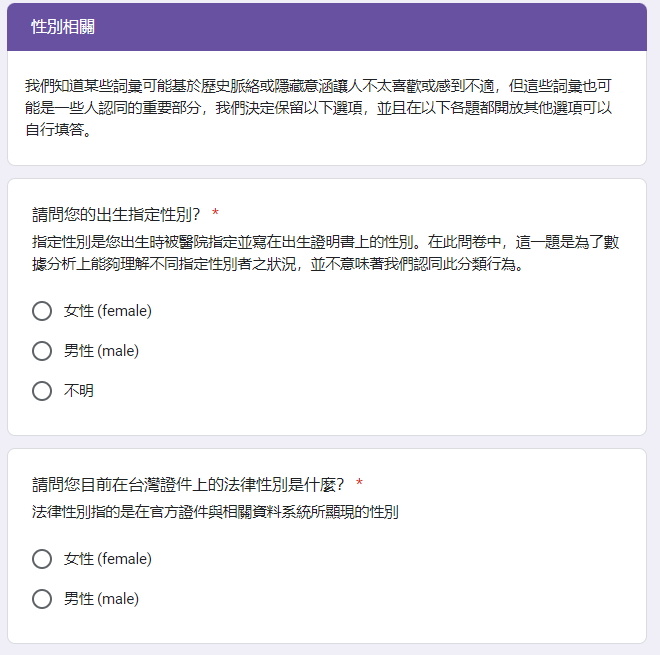Click question title 請問您的出生指定性別?
This screenshot has width=660, height=655.
tap(116, 215)
